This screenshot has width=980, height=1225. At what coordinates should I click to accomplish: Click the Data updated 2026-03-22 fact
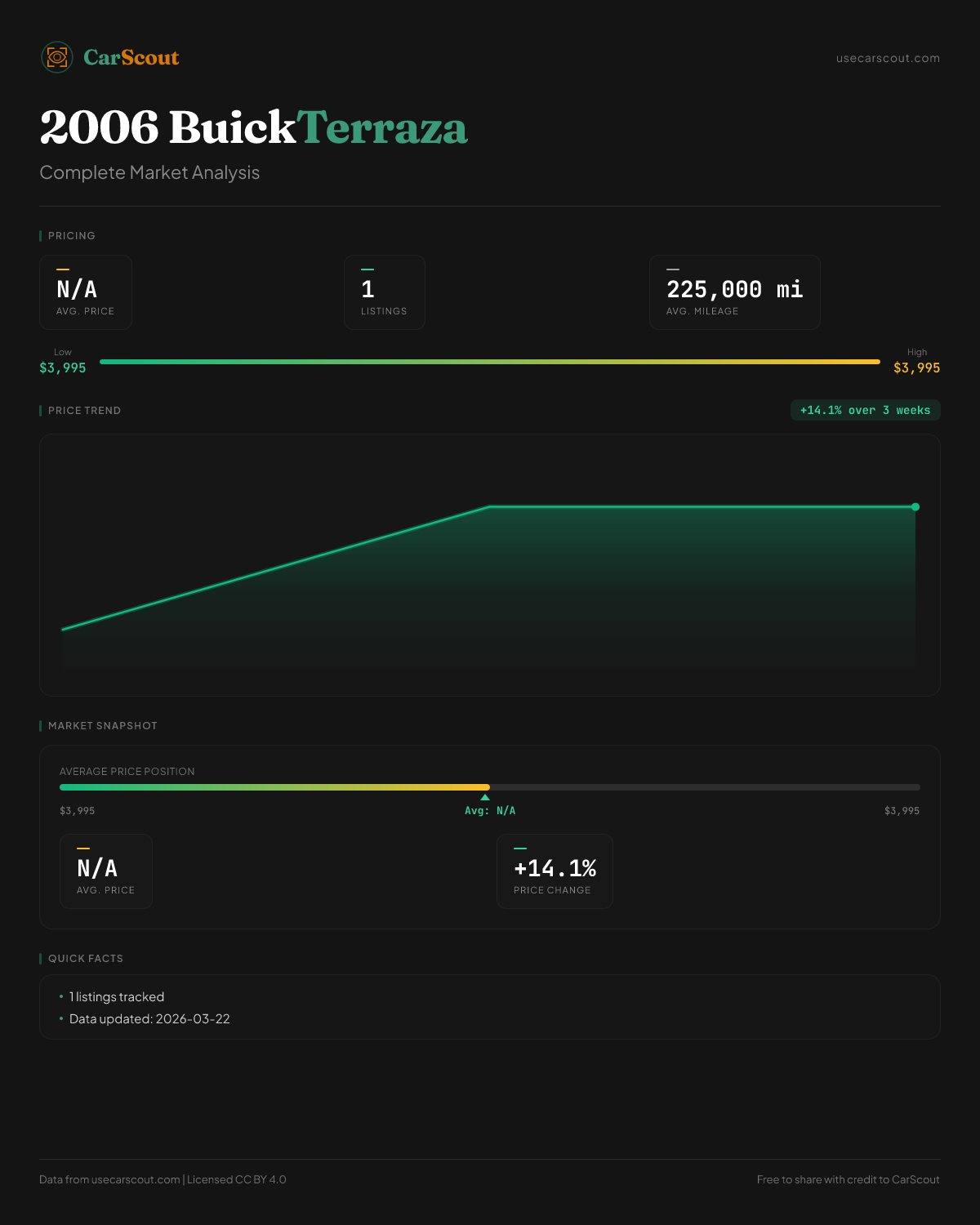[x=149, y=1019]
